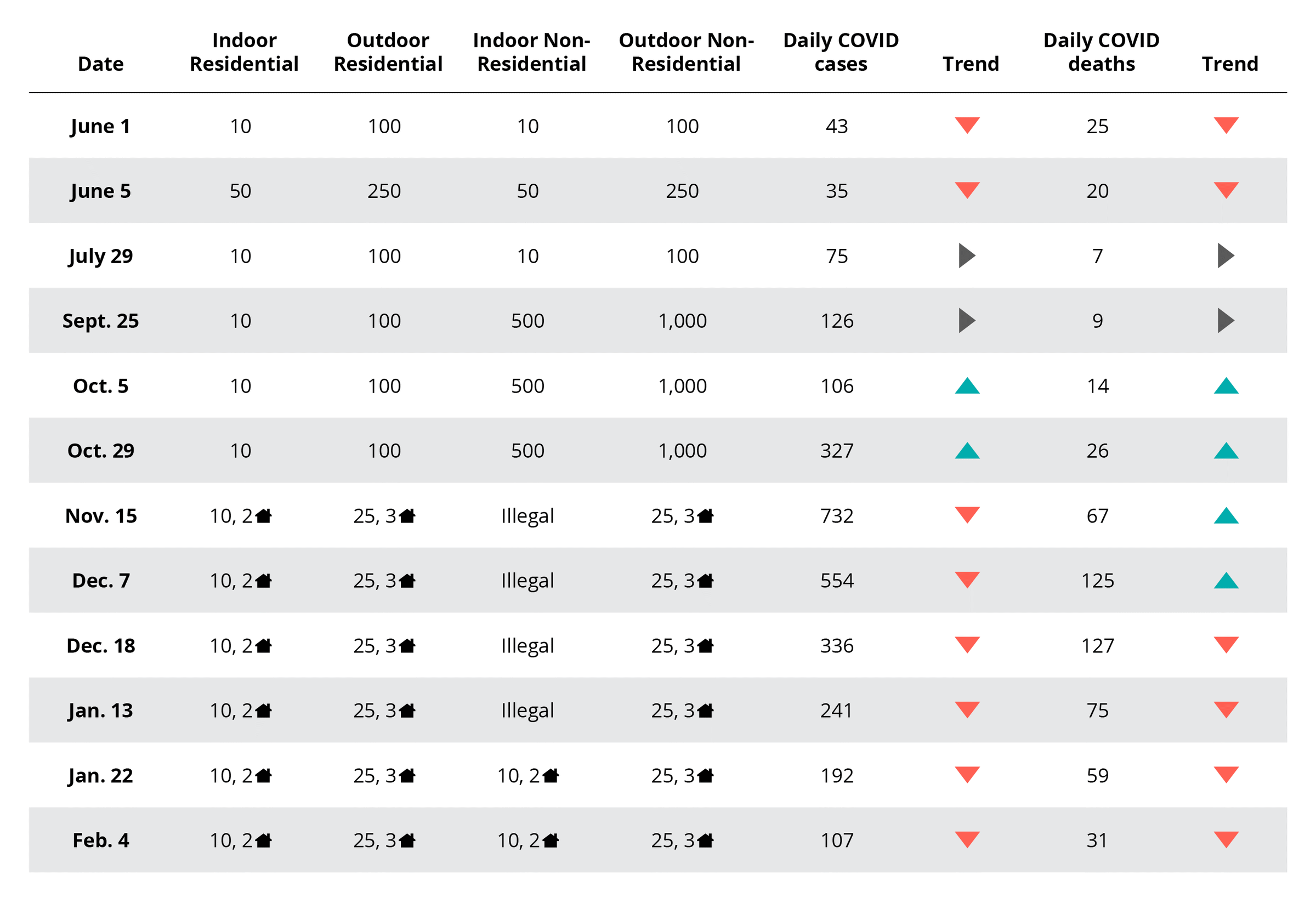Click the teal up arrow in Dec. 7 deaths trend

coord(1226,581)
